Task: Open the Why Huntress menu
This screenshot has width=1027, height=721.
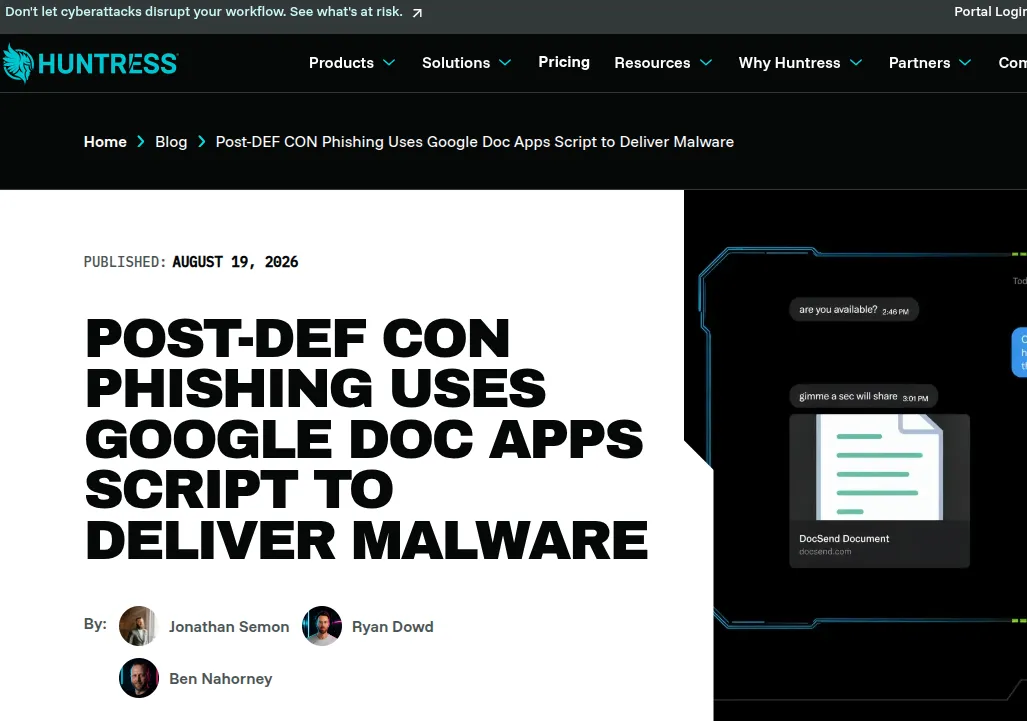Action: [789, 63]
